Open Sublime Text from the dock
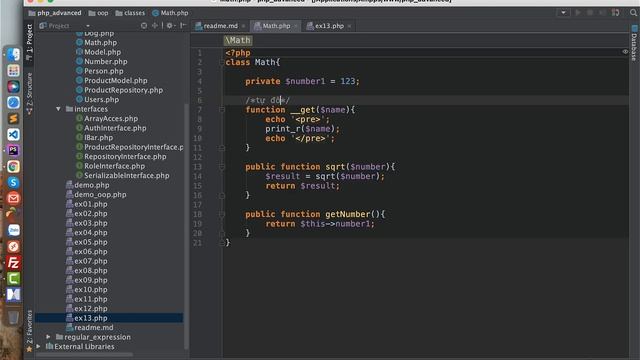Screen dimensions: 640x360 (x=13, y=118)
